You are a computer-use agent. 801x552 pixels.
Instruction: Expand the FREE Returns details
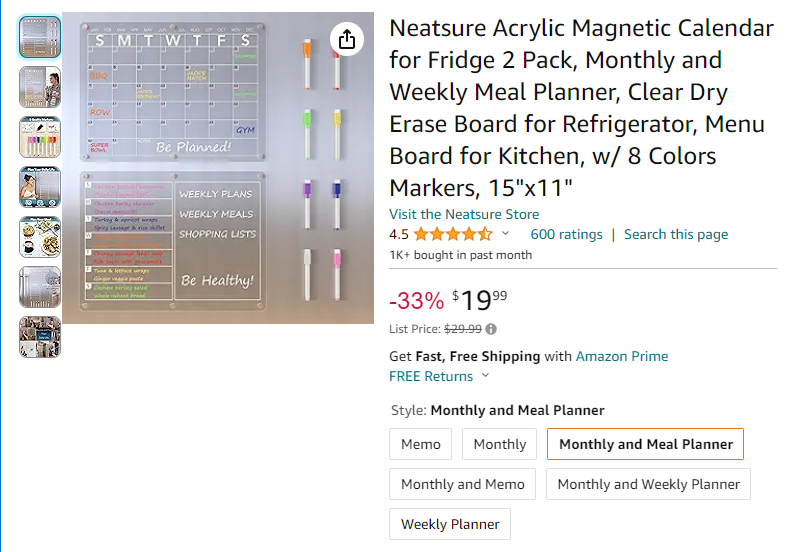(485, 376)
